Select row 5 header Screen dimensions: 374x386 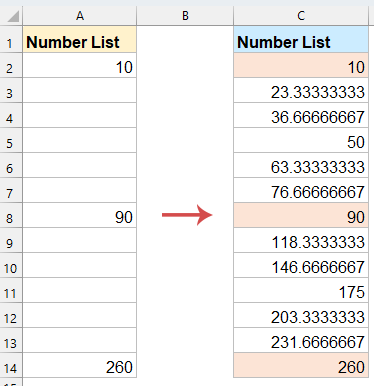pos(11,140)
